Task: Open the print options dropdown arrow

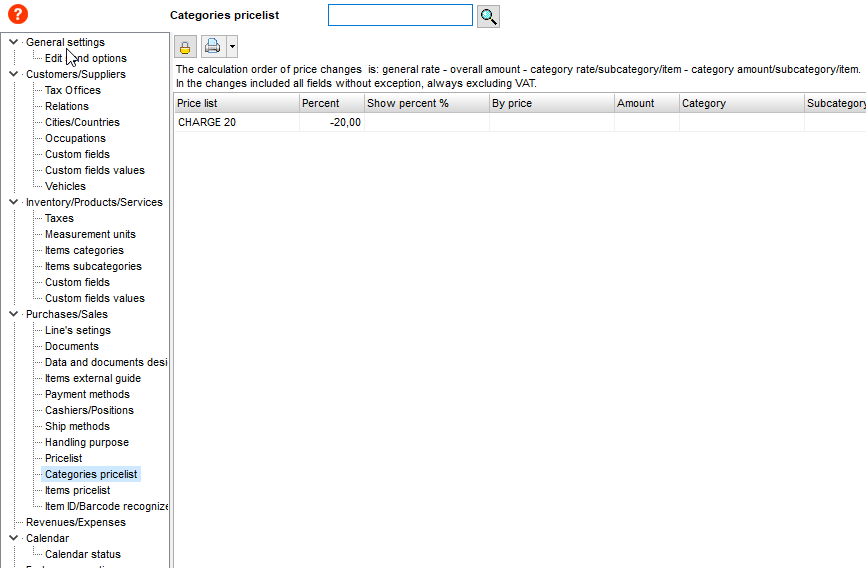Action: point(232,47)
